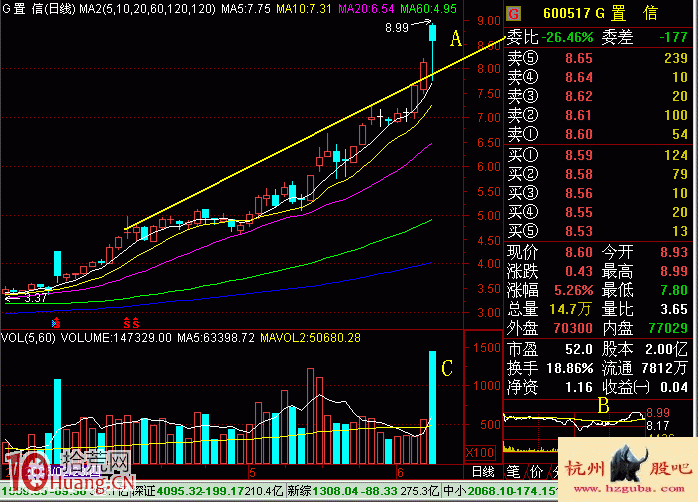
Task: Select the 卖④ 8.64 ask row
Action: (598, 77)
